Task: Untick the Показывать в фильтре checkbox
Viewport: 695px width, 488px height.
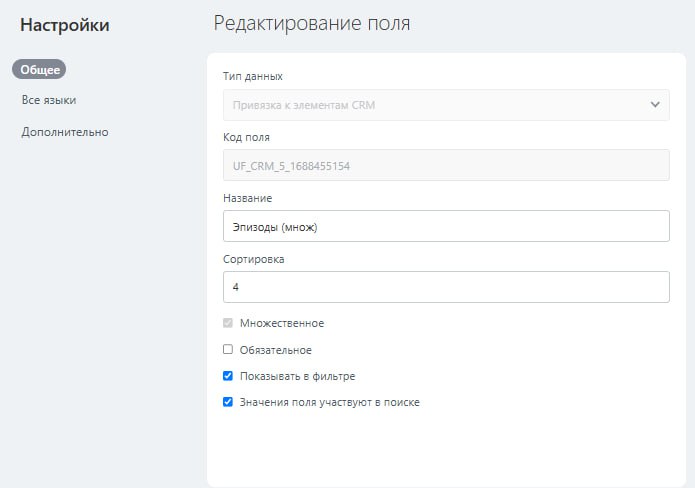Action: tap(228, 376)
